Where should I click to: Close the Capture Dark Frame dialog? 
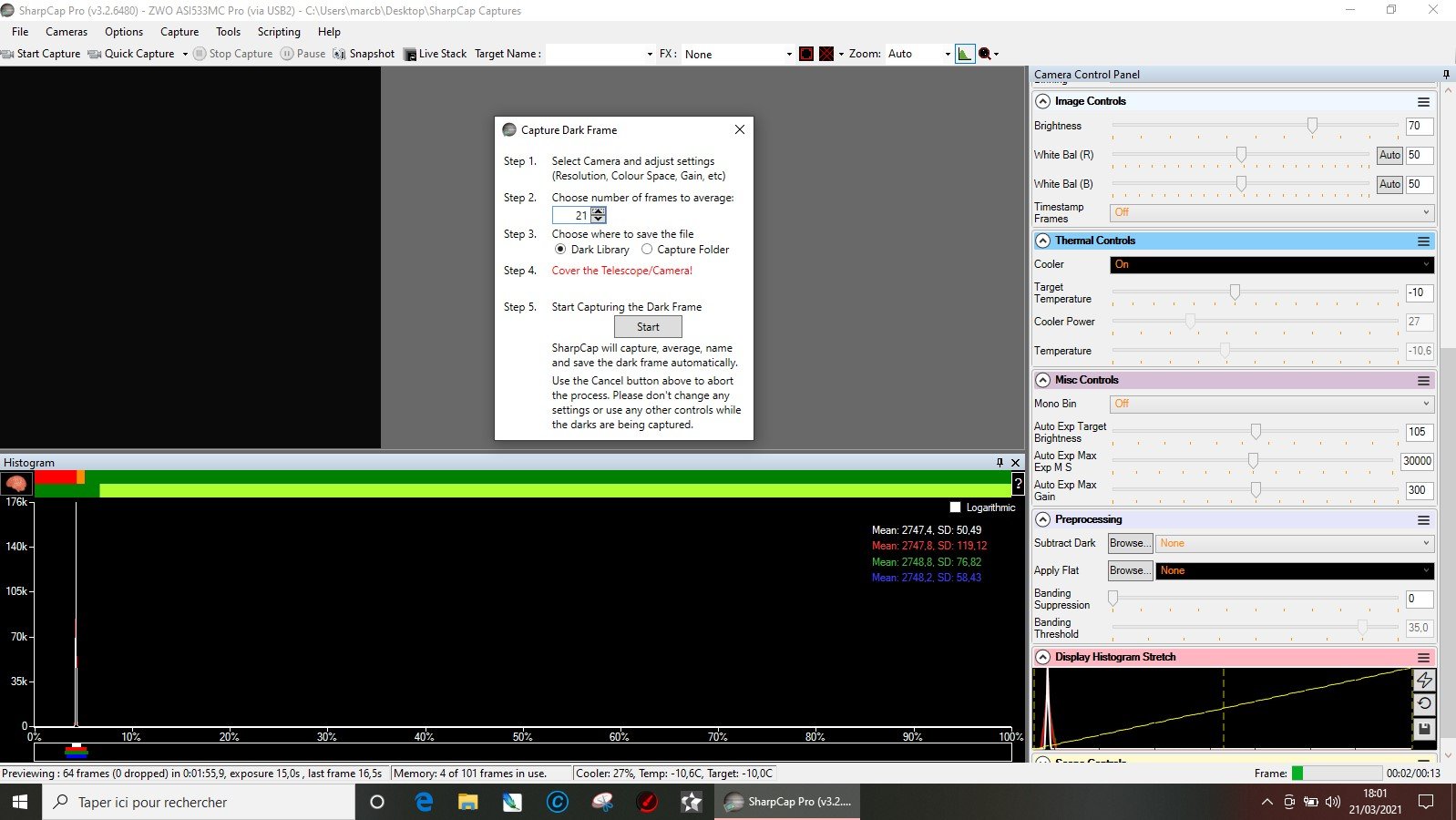[x=740, y=129]
